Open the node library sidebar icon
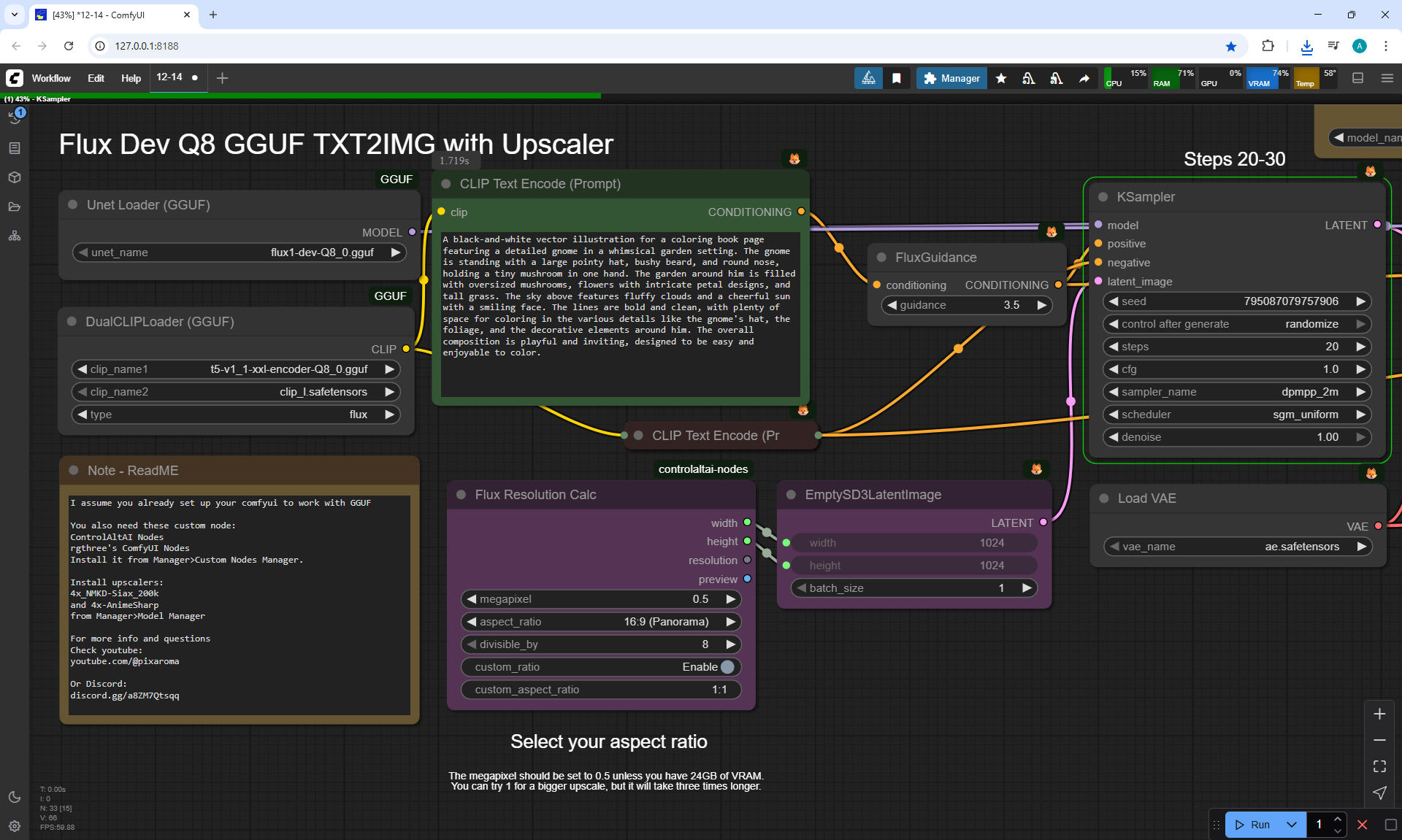 [x=15, y=148]
